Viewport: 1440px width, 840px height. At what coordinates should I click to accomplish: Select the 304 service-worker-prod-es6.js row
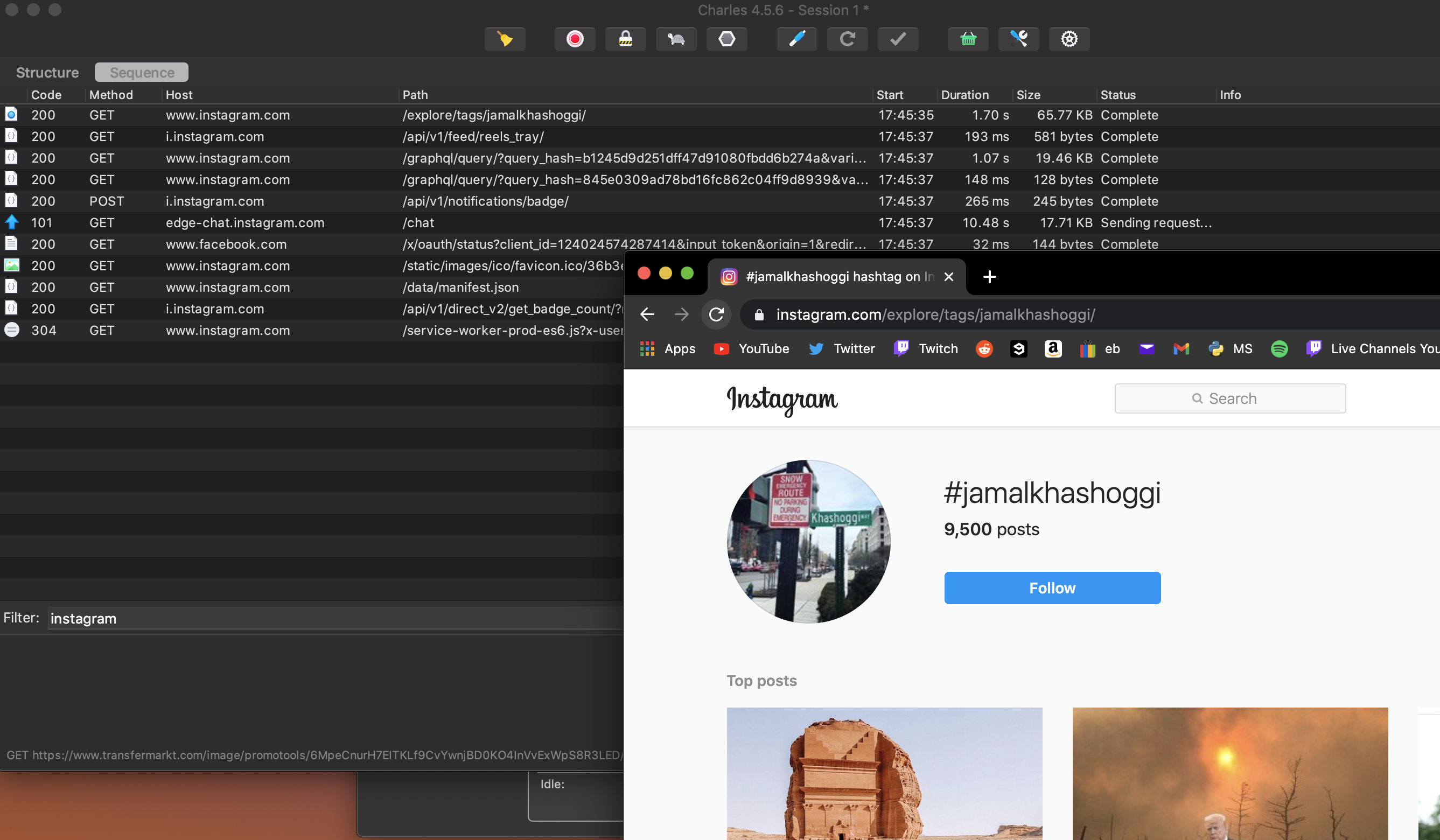[x=311, y=330]
